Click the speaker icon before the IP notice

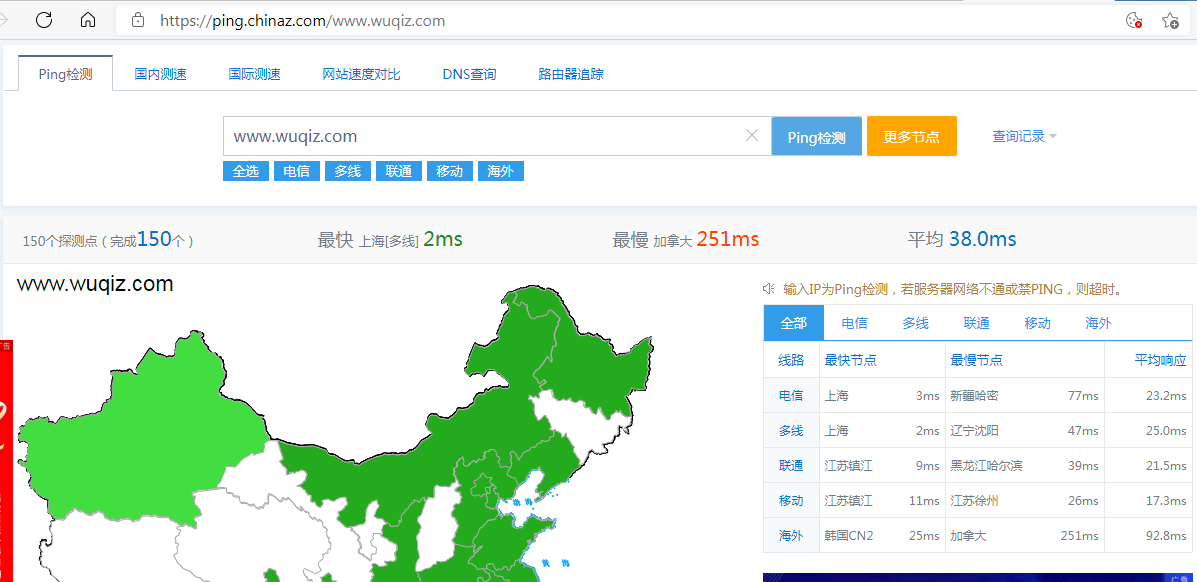[768, 288]
